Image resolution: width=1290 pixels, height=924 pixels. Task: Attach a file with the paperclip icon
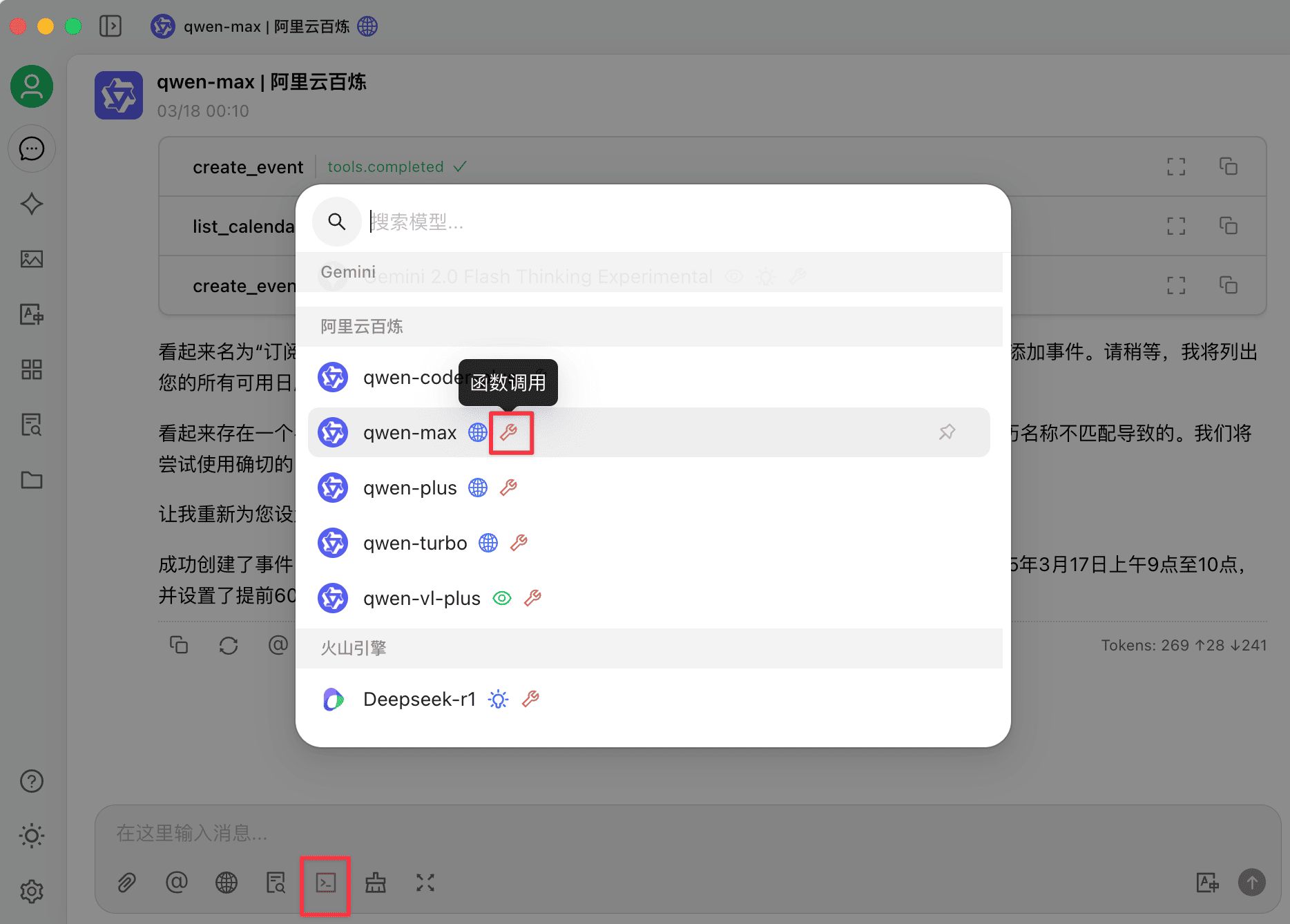click(126, 883)
